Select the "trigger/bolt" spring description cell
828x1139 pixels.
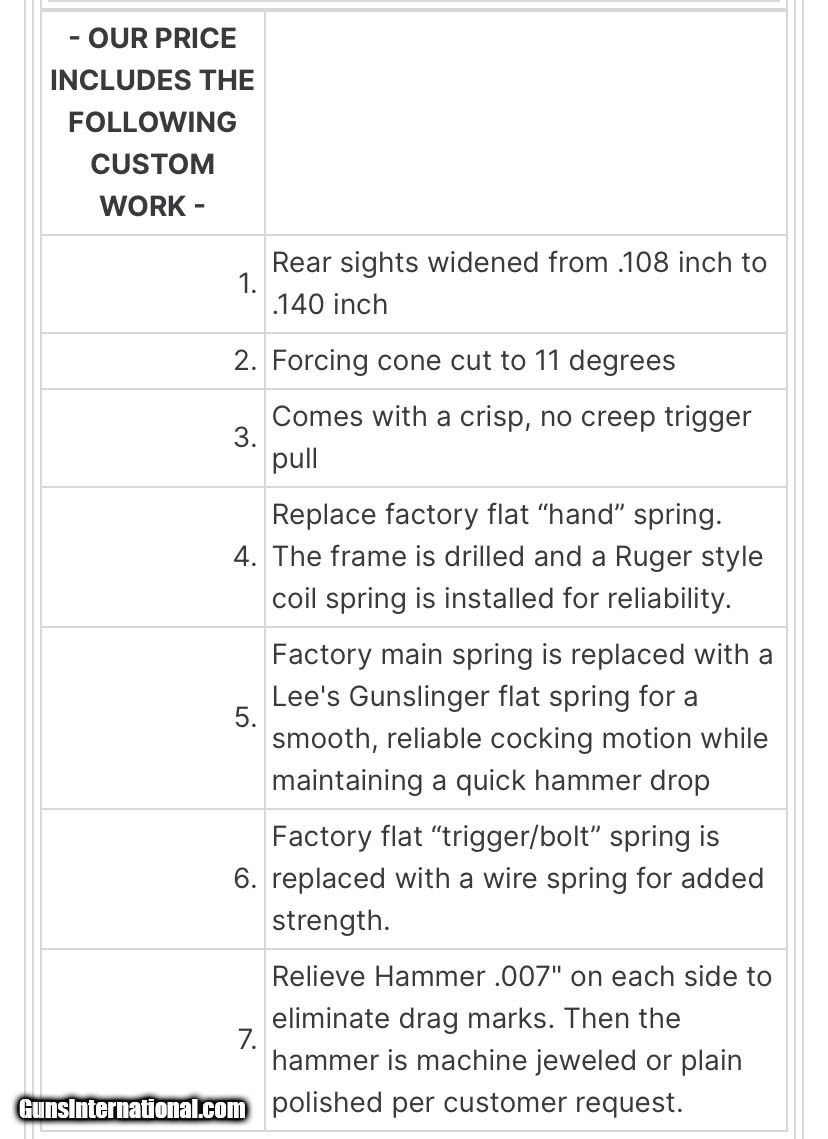[518, 878]
